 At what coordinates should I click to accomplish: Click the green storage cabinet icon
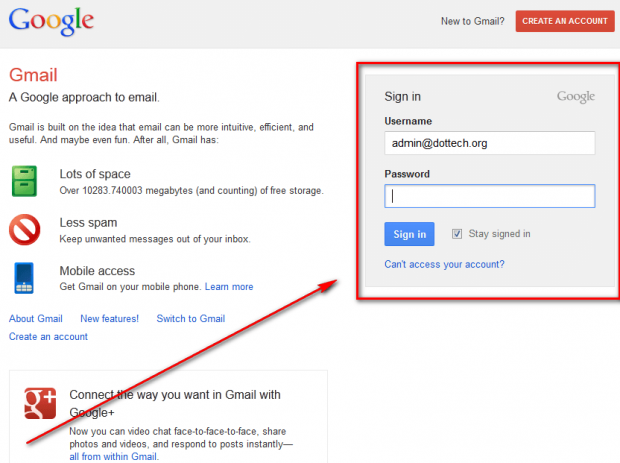25,181
